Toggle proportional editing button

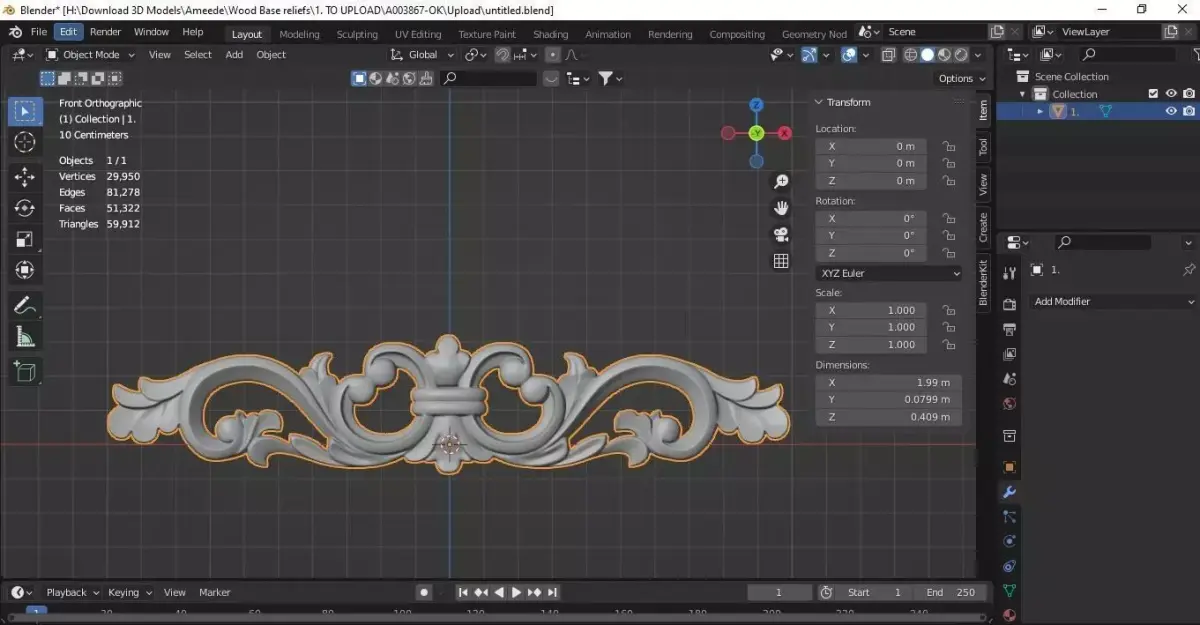(552, 55)
